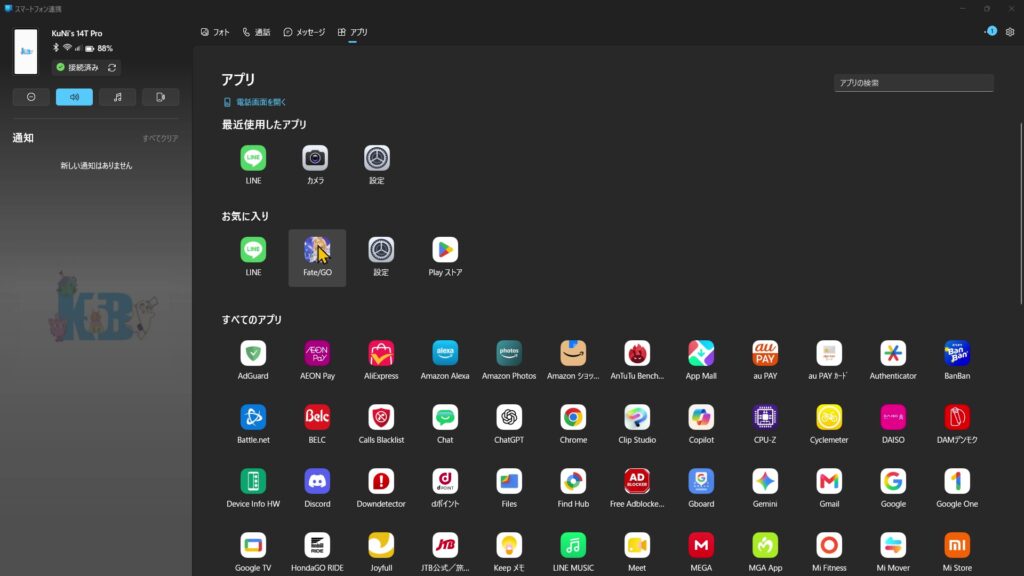Launch the Mi Store app
The width and height of the screenshot is (1024, 576).
click(x=957, y=545)
